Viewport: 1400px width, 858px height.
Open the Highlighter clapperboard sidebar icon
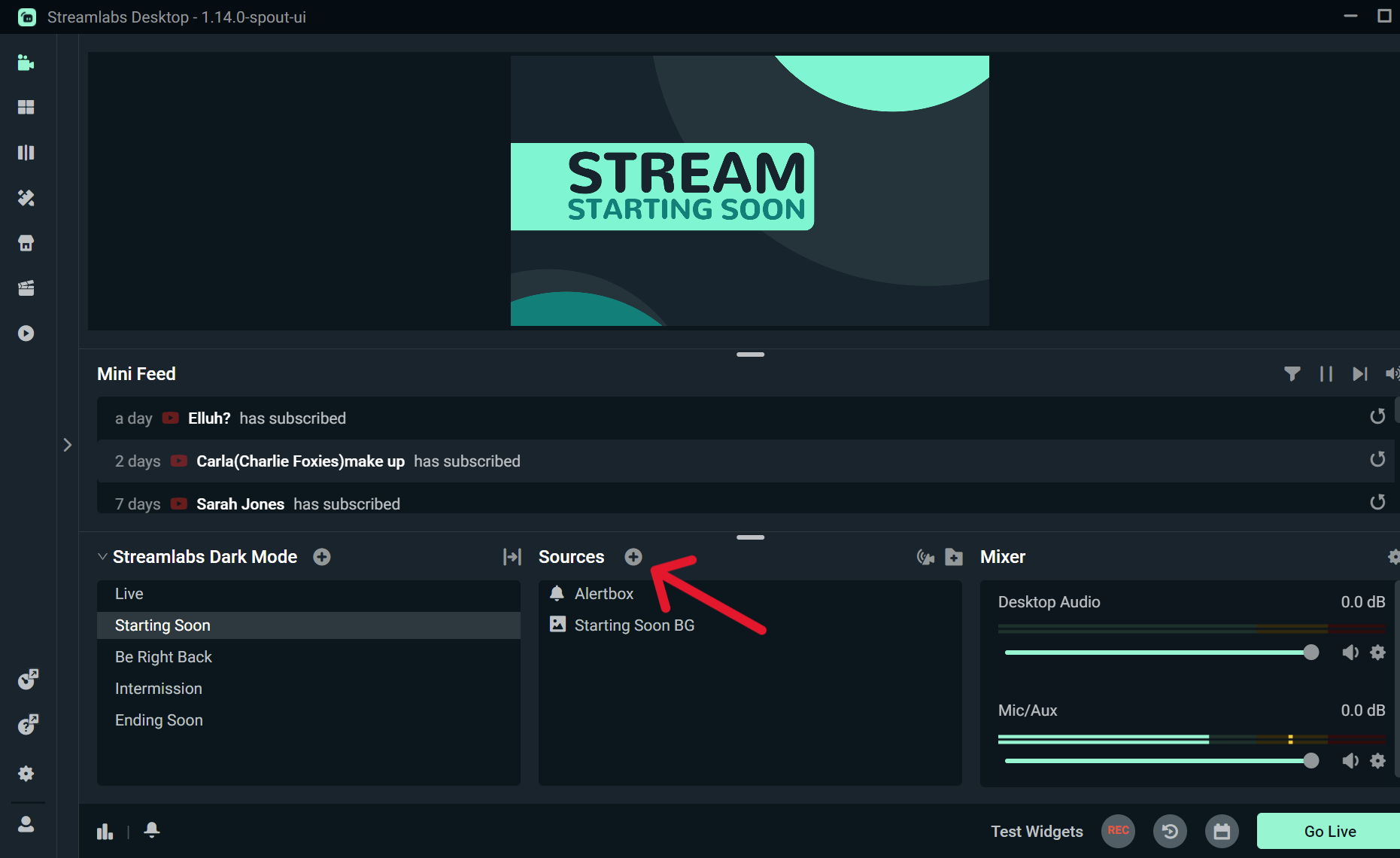26,288
